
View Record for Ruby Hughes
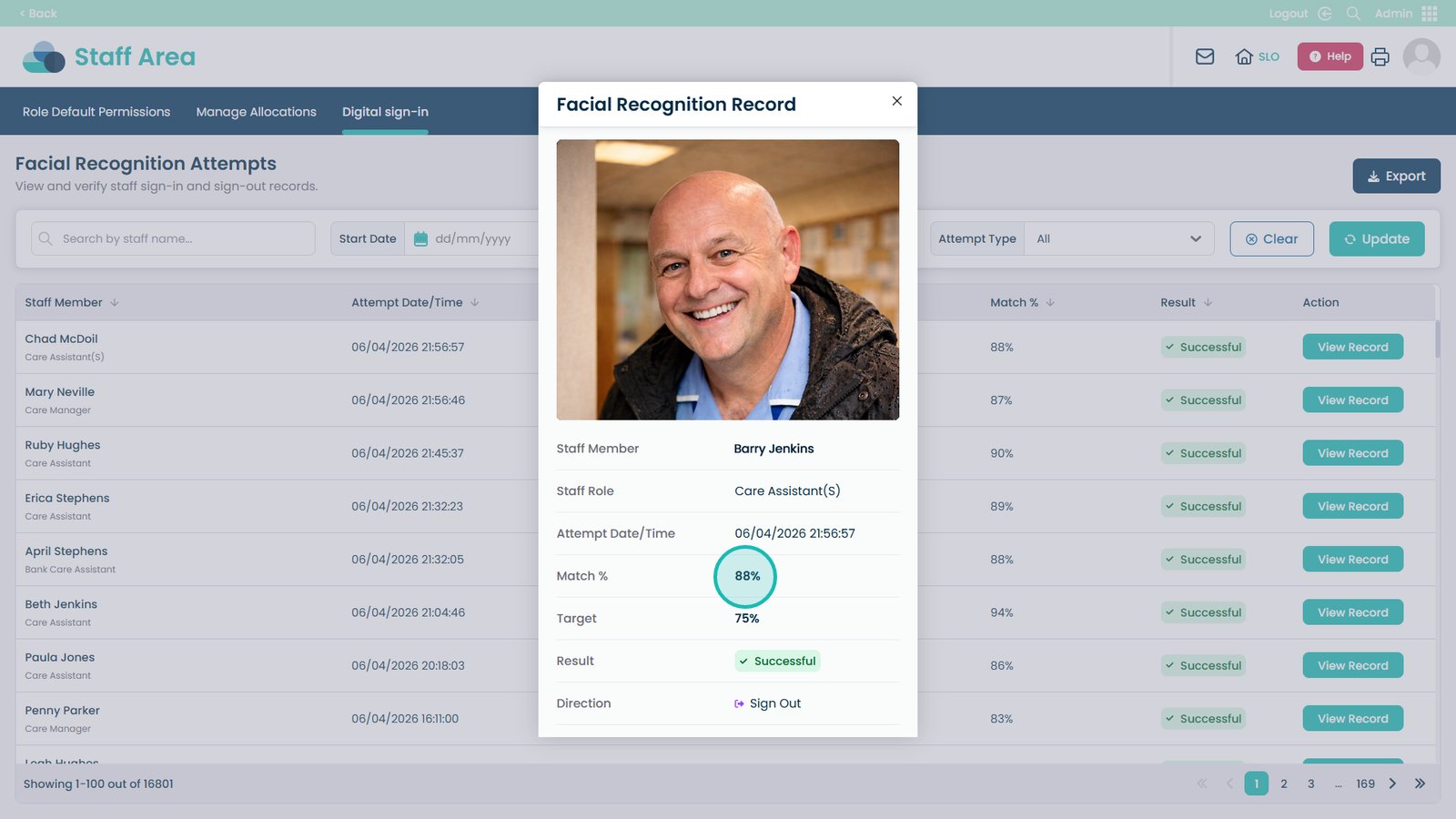1352,453
